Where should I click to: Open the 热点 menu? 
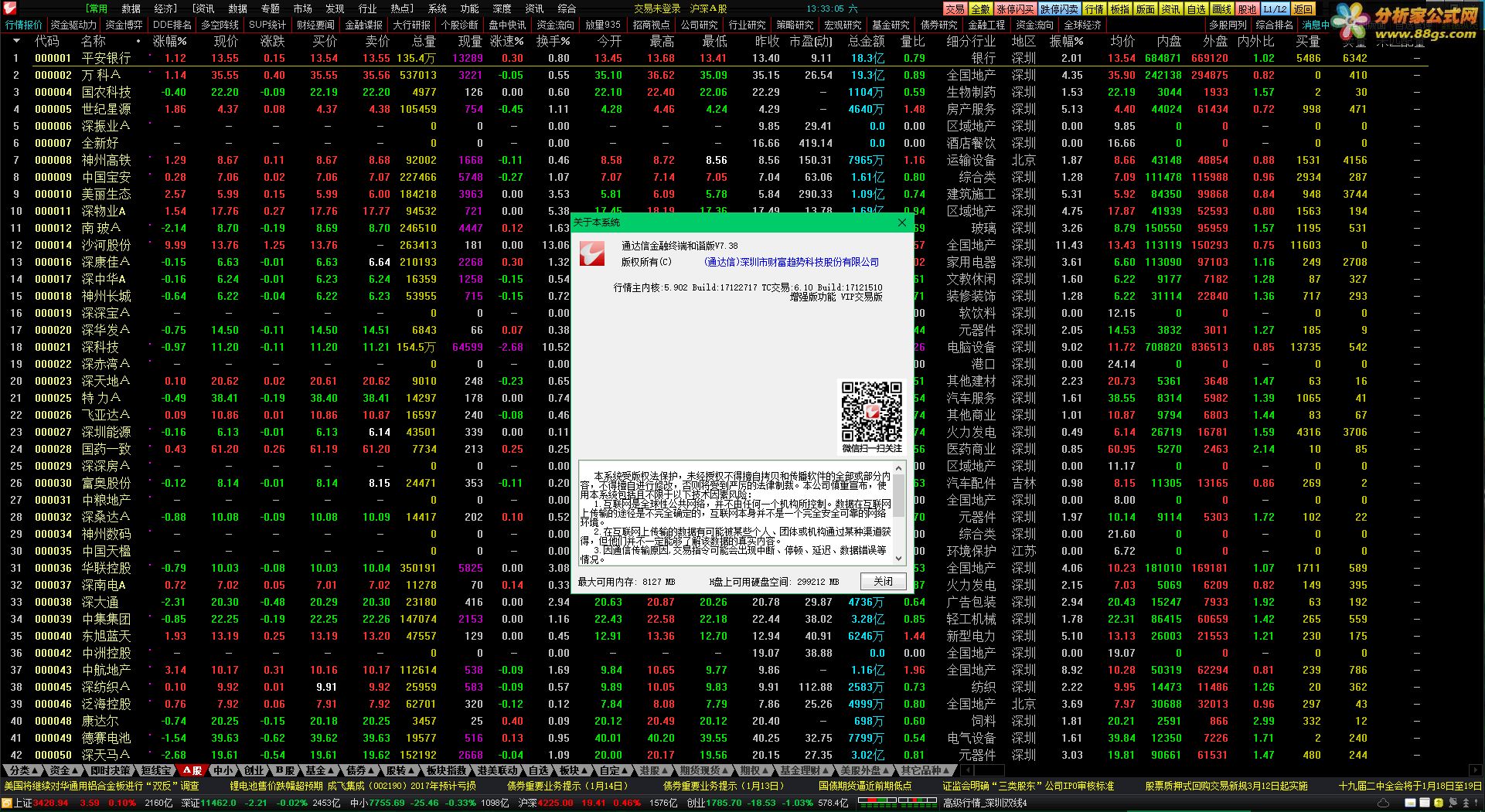[401, 8]
